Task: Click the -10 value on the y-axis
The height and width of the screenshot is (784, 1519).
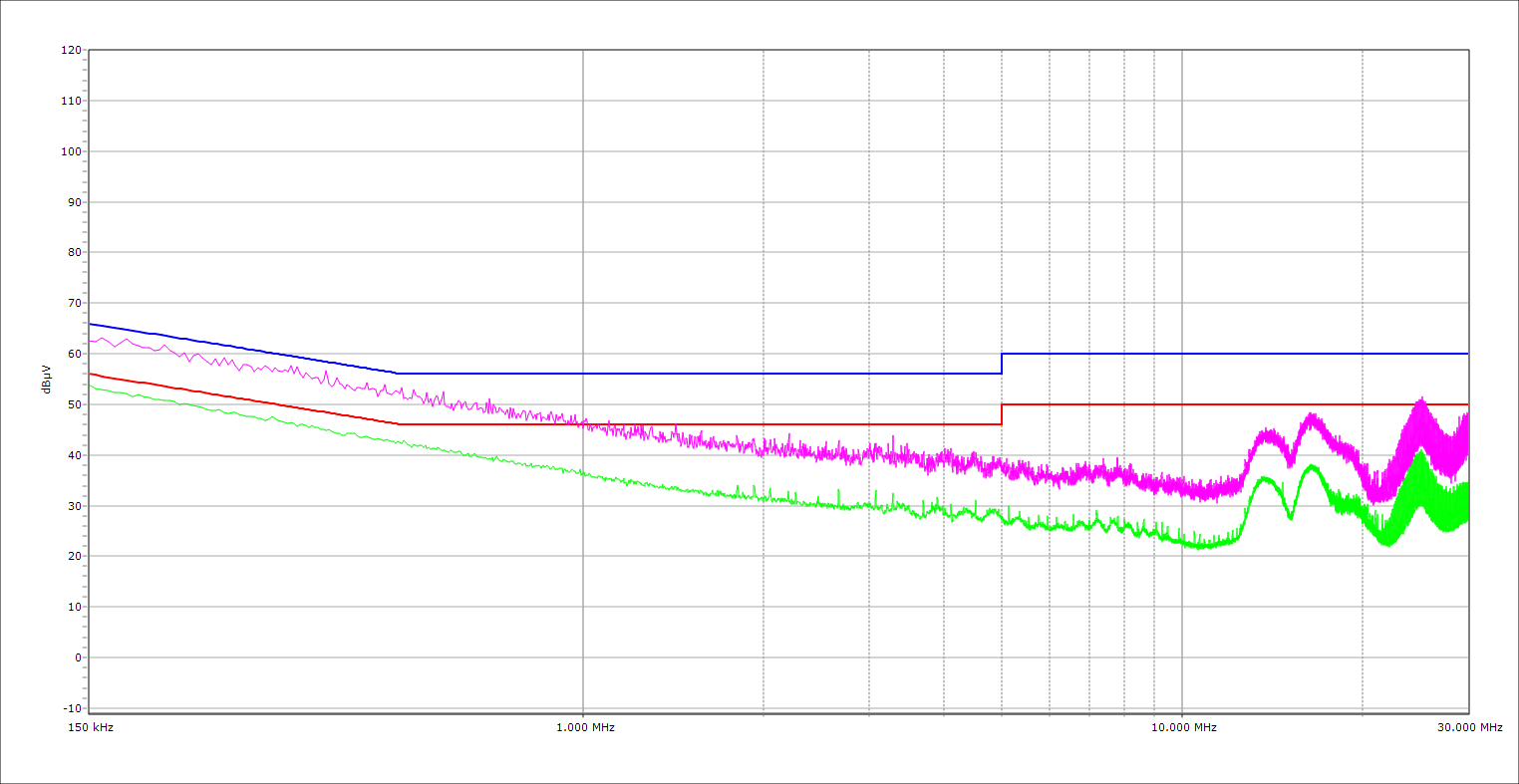Action: (71, 708)
